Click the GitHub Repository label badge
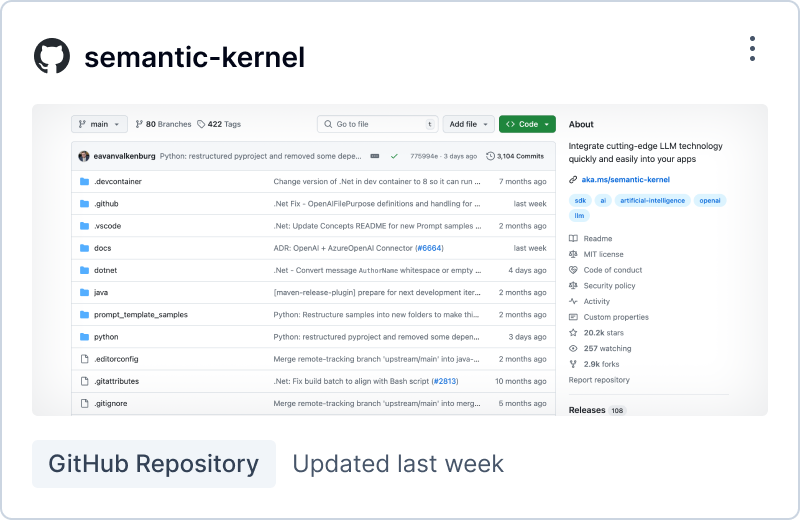The height and width of the screenshot is (520, 800). (x=154, y=464)
